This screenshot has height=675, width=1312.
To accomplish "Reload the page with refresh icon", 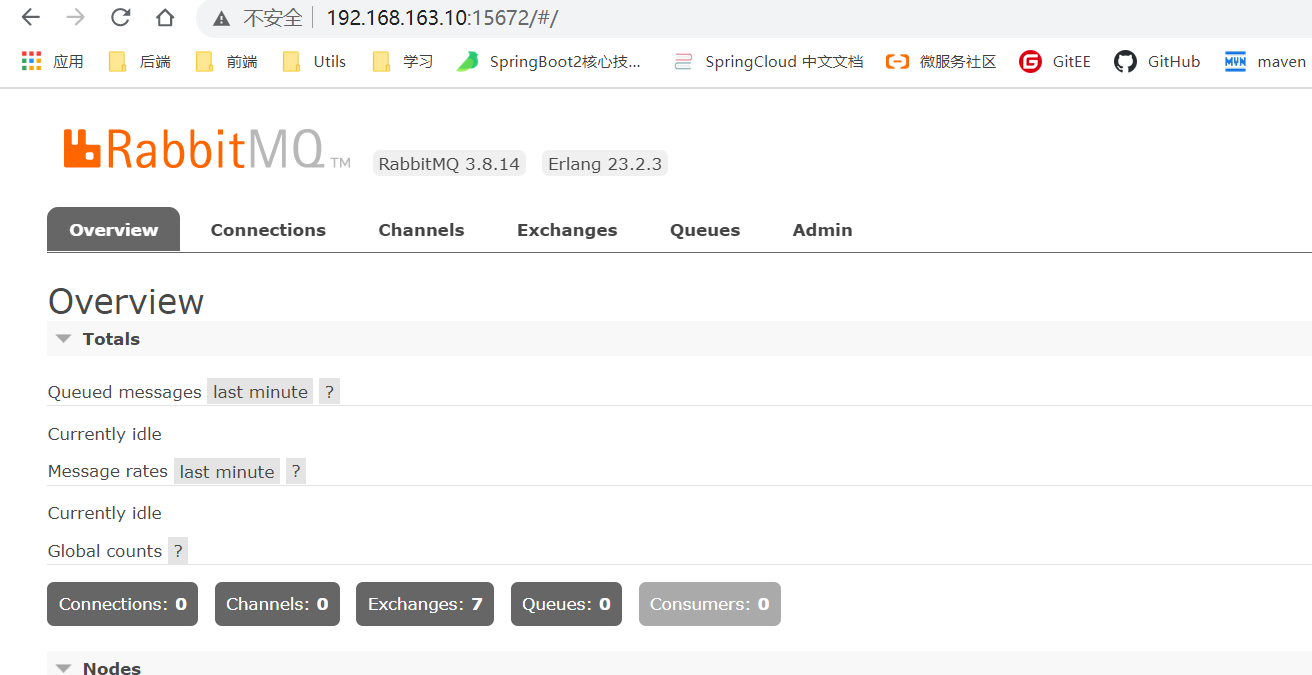I will point(121,17).
